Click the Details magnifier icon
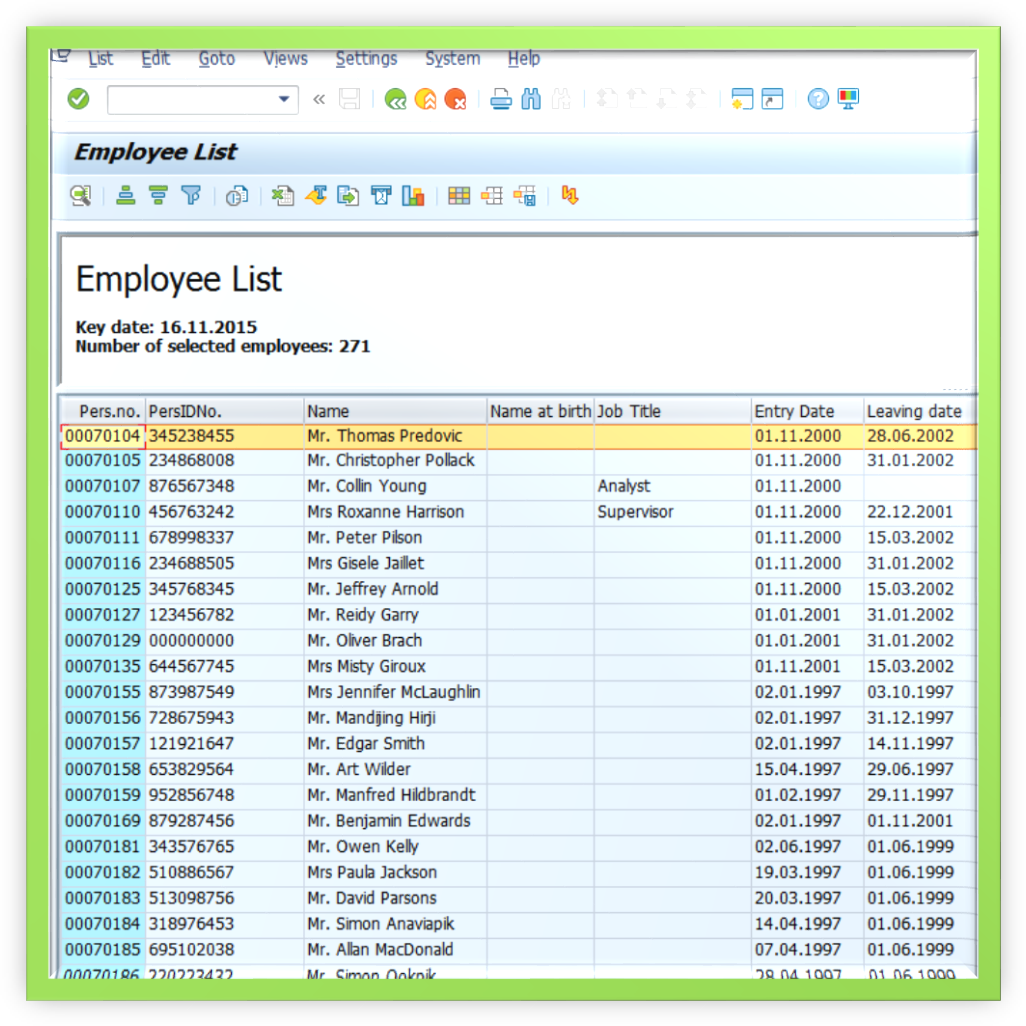This screenshot has width=1026, height=1026. pos(80,196)
